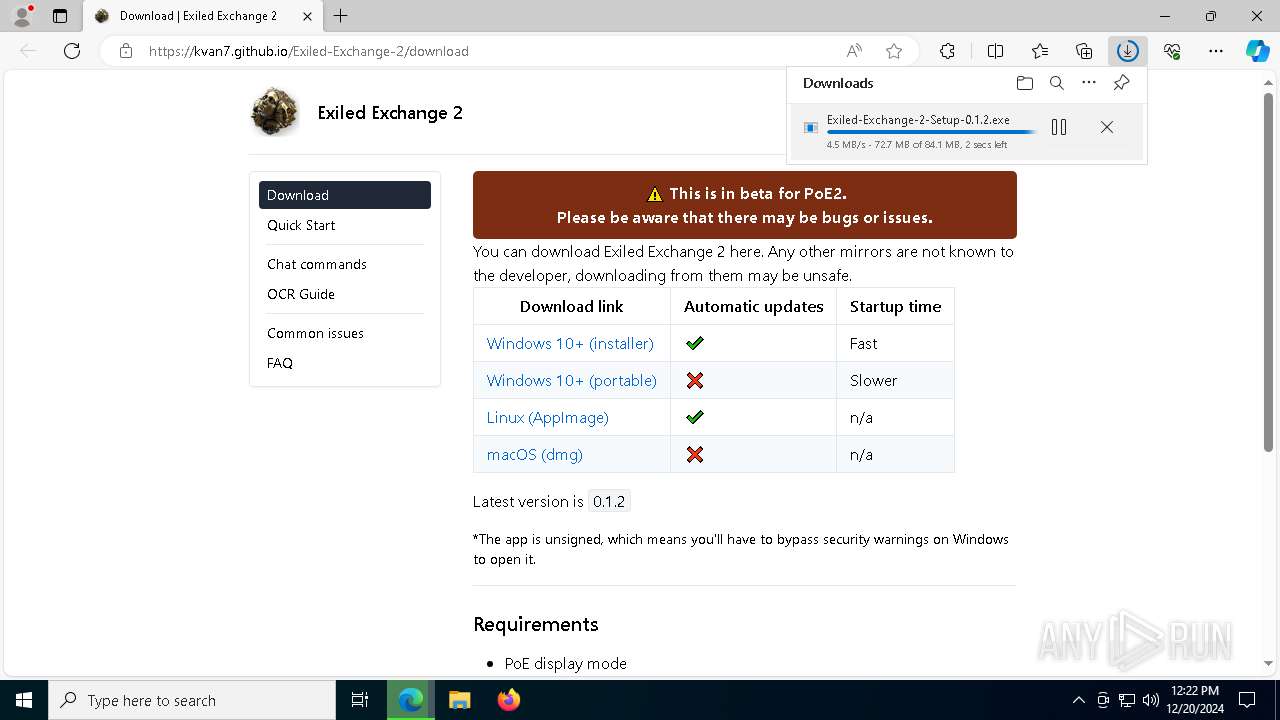
Task: Add page to favorites star
Action: pos(894,51)
